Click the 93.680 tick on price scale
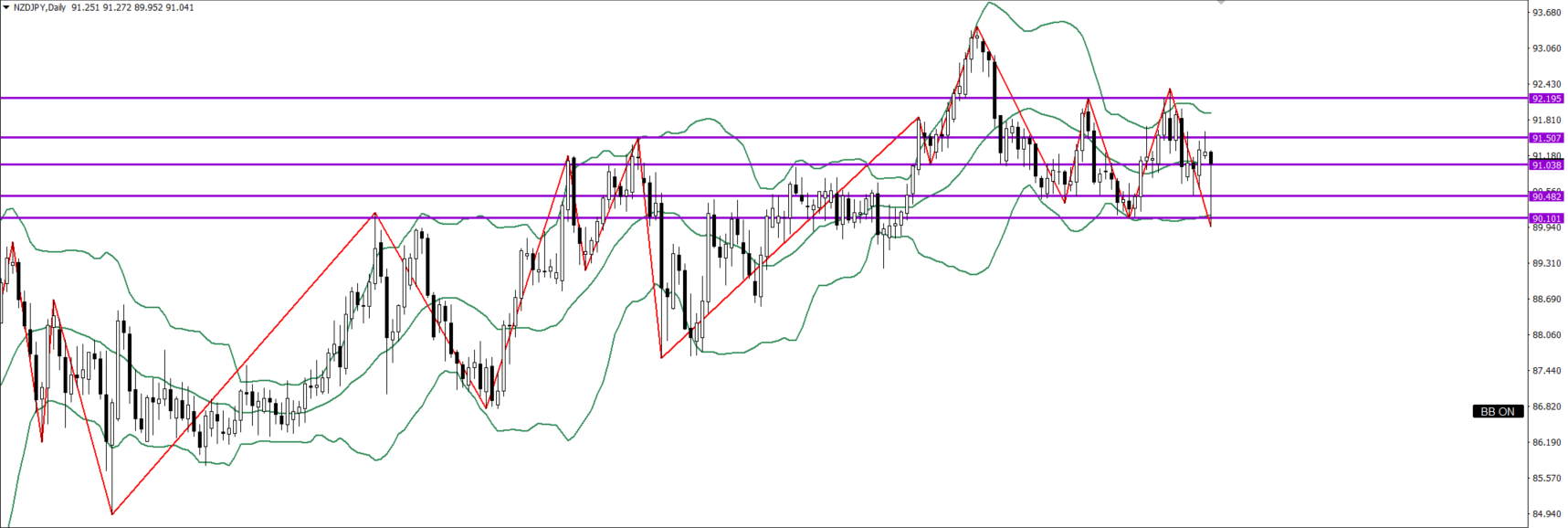Viewport: 1568px width, 528px height. [1546, 13]
